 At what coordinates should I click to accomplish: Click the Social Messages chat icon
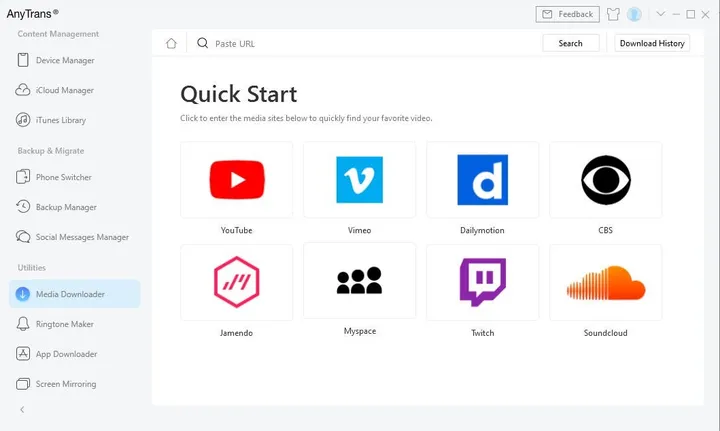[x=23, y=236]
